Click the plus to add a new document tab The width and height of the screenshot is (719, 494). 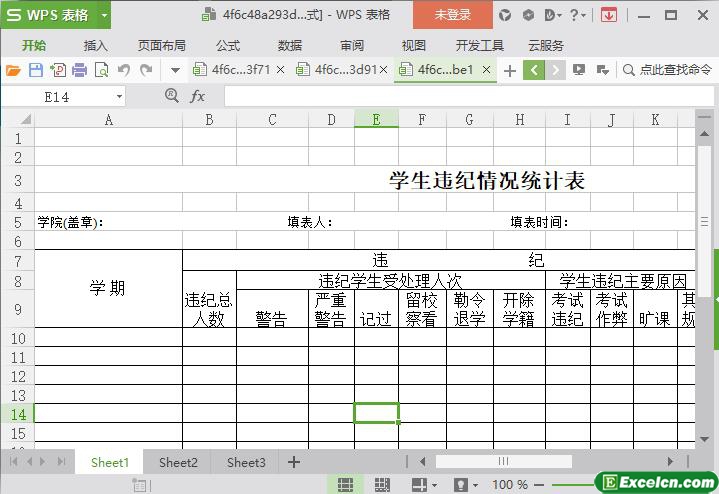click(x=509, y=71)
